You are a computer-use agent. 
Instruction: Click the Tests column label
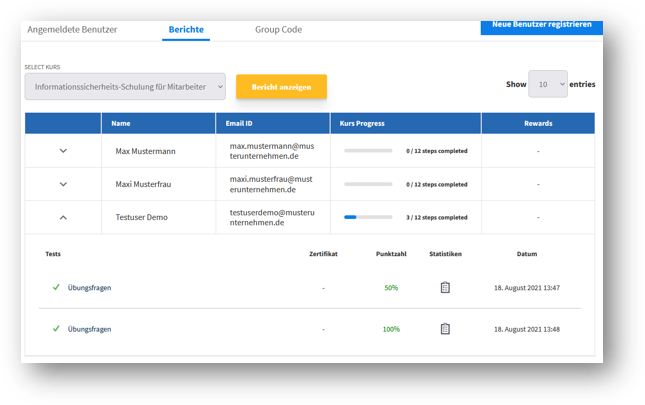click(x=53, y=254)
